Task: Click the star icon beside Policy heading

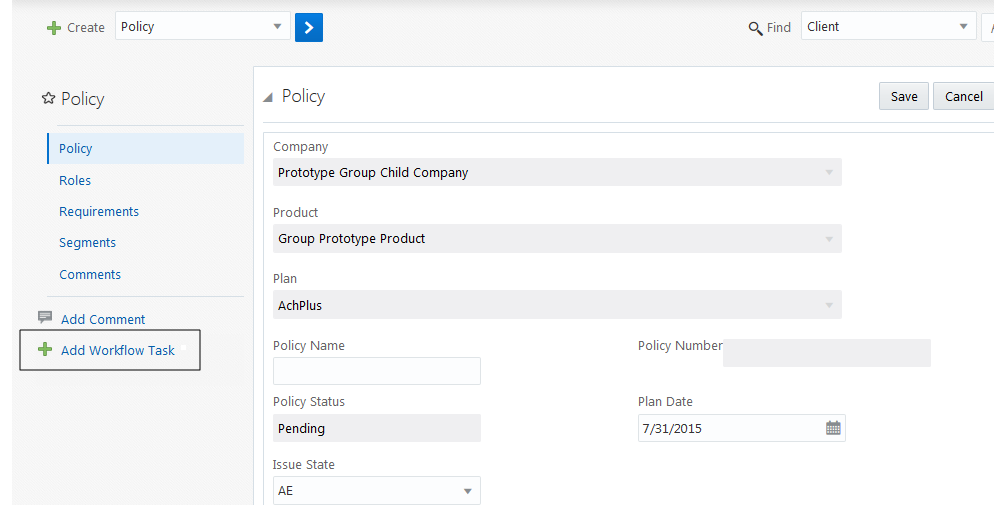Action: coord(48,98)
